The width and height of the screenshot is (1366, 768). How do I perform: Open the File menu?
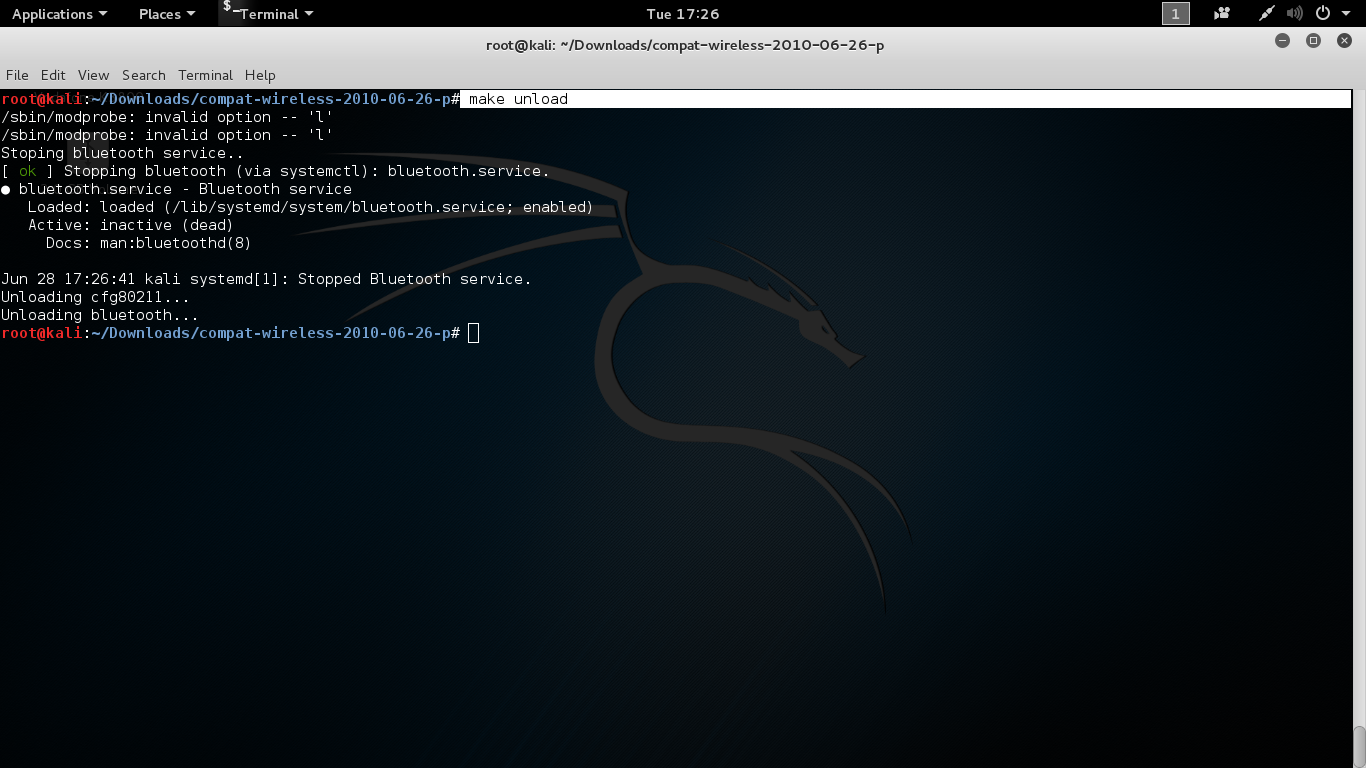16,75
